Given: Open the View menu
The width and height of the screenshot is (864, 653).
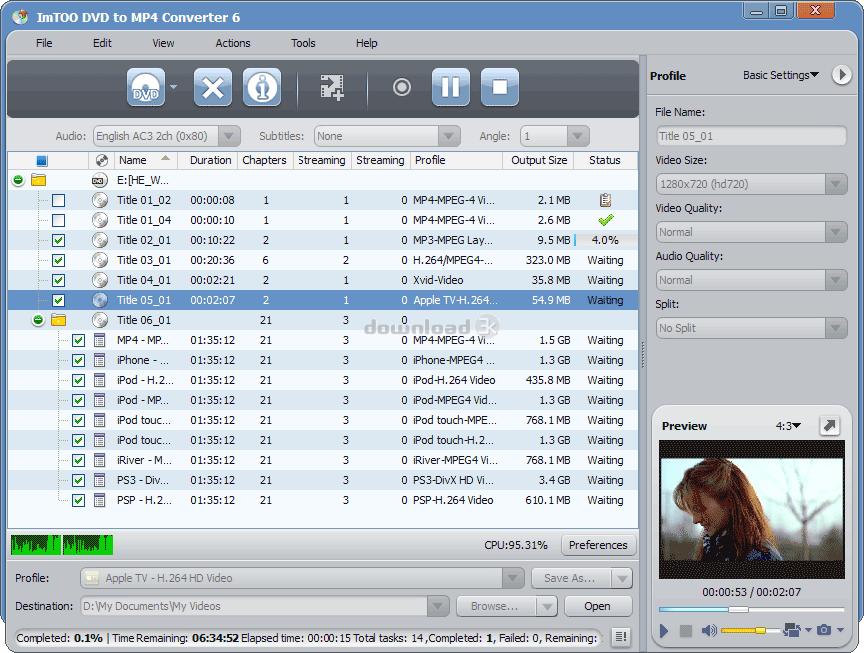Looking at the screenshot, I should 163,43.
